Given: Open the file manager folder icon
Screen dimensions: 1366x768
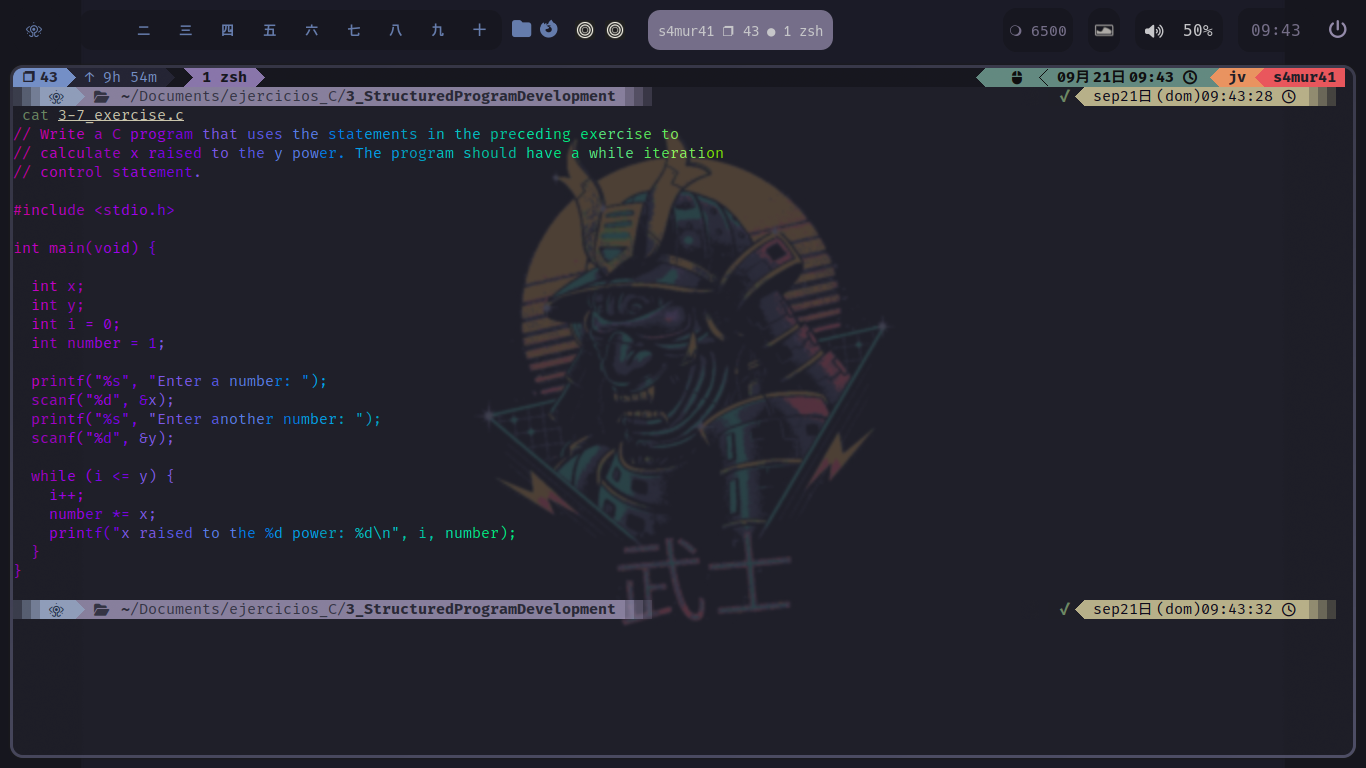Looking at the screenshot, I should (x=521, y=29).
